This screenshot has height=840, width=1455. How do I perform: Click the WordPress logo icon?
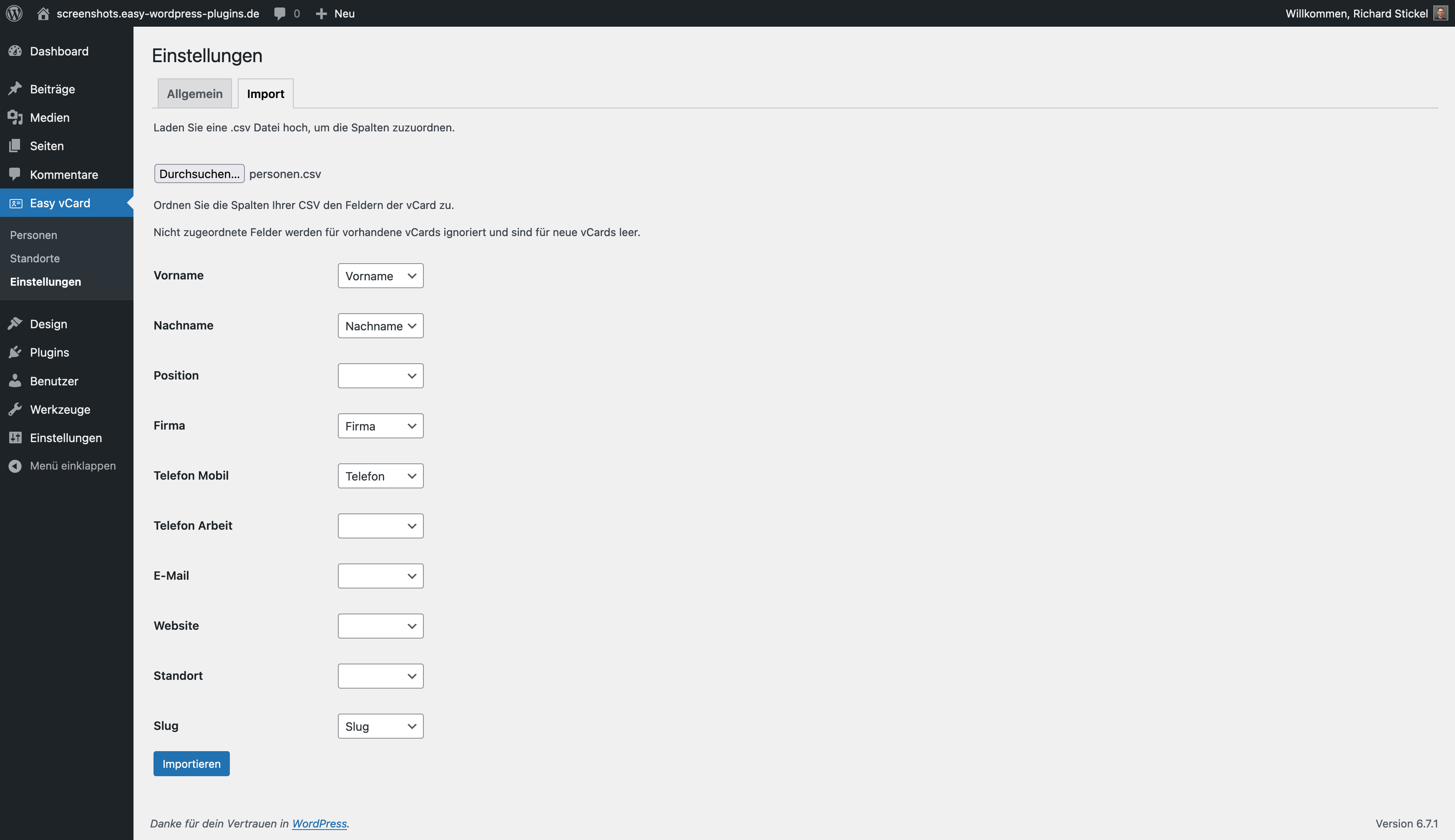click(x=15, y=13)
